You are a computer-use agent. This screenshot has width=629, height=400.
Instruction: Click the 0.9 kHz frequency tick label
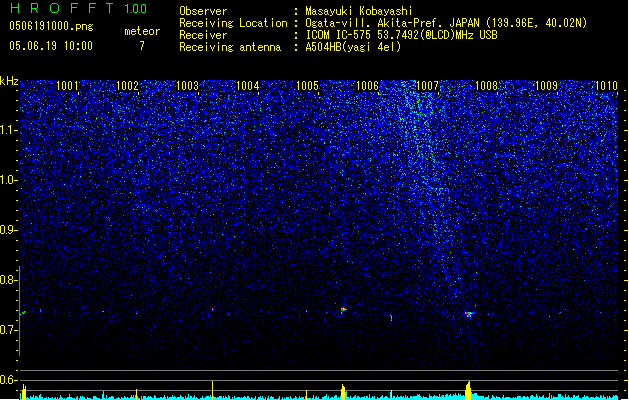8,230
